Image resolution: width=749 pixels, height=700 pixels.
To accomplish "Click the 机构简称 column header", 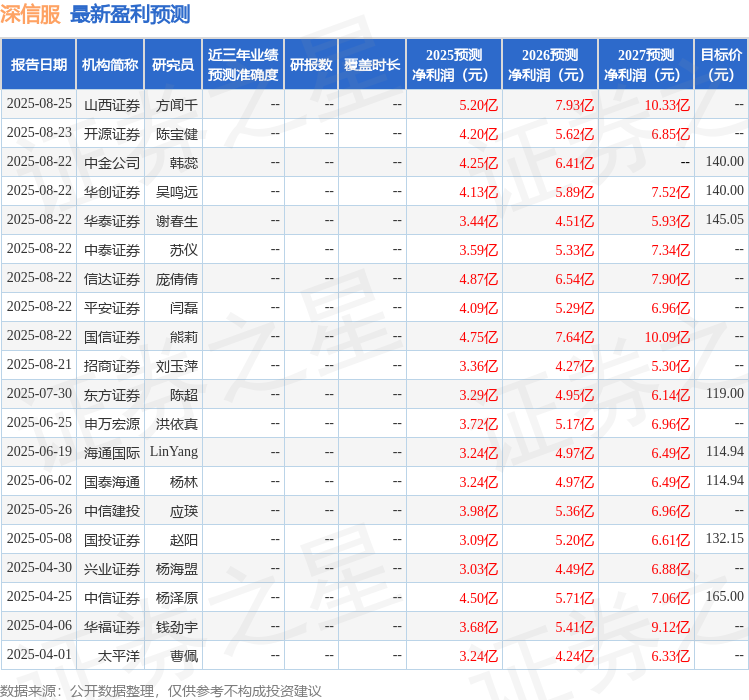I will click(110, 65).
